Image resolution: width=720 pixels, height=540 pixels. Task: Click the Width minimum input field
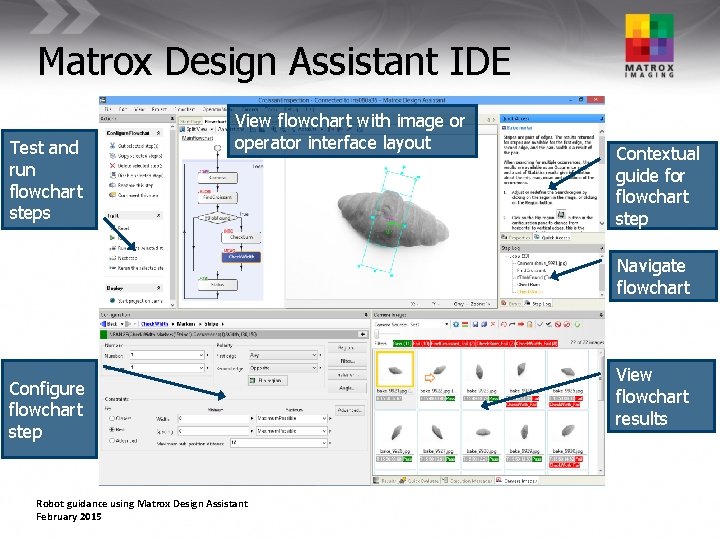click(x=213, y=418)
